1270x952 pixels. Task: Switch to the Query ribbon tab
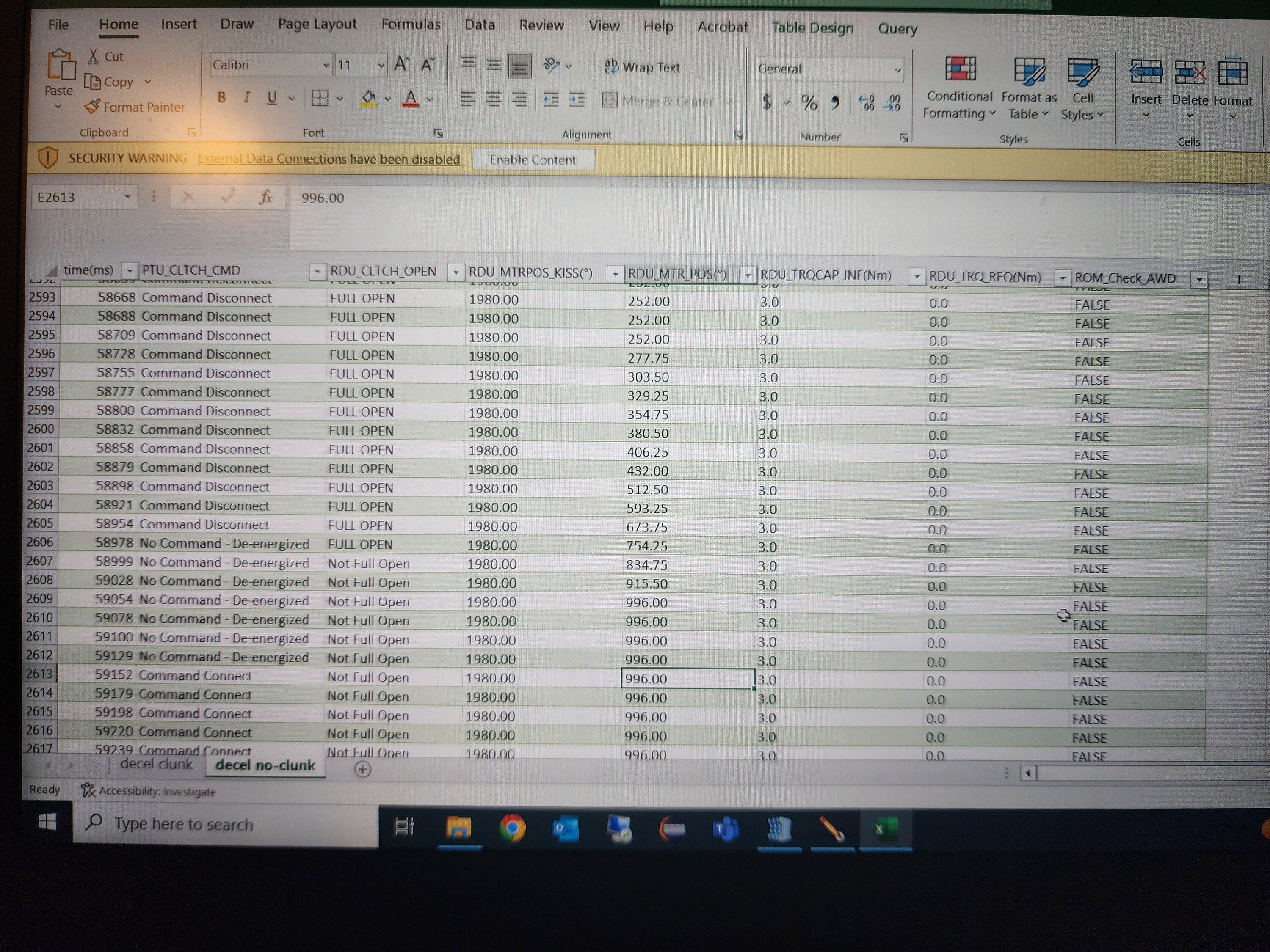pyautogui.click(x=897, y=29)
